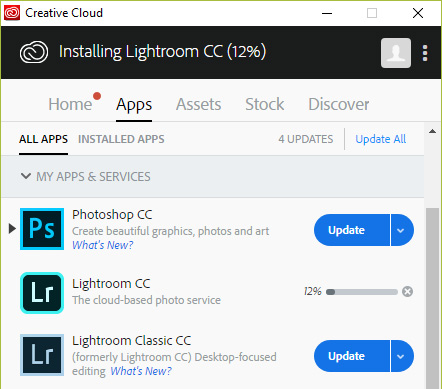This screenshot has width=442, height=389.
Task: Minimize the Creative Cloud window
Action: (327, 13)
